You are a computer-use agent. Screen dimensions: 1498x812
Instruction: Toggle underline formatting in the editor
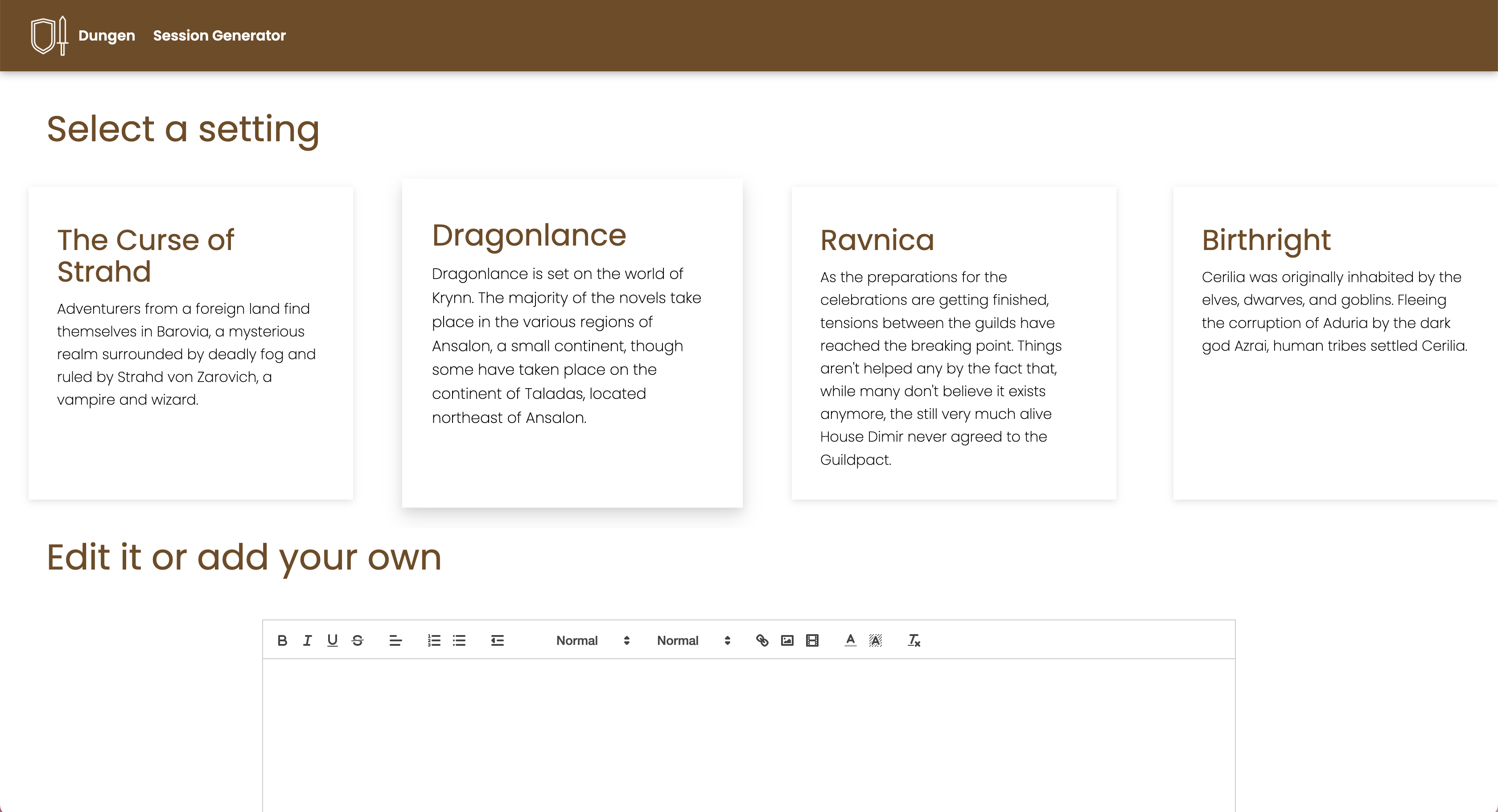332,640
